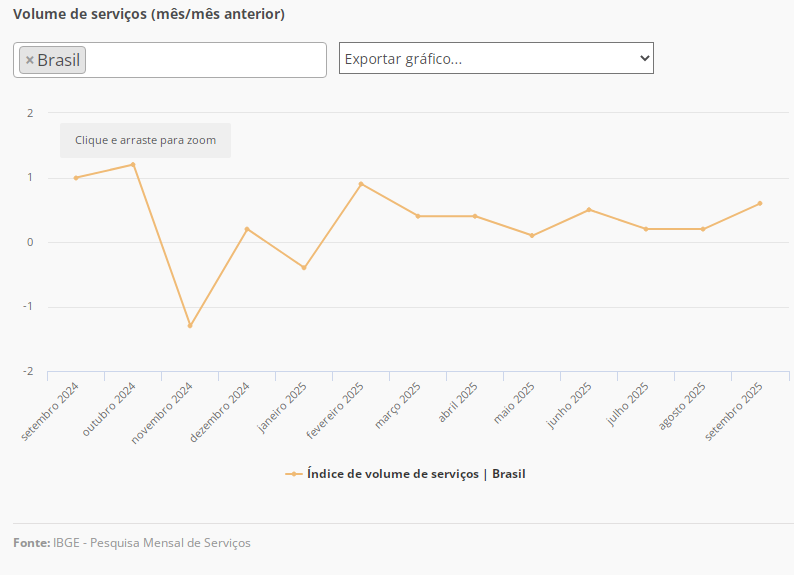The width and height of the screenshot is (794, 575).
Task: Toggle the Índice de volume de serviços legend
Action: coord(415,474)
